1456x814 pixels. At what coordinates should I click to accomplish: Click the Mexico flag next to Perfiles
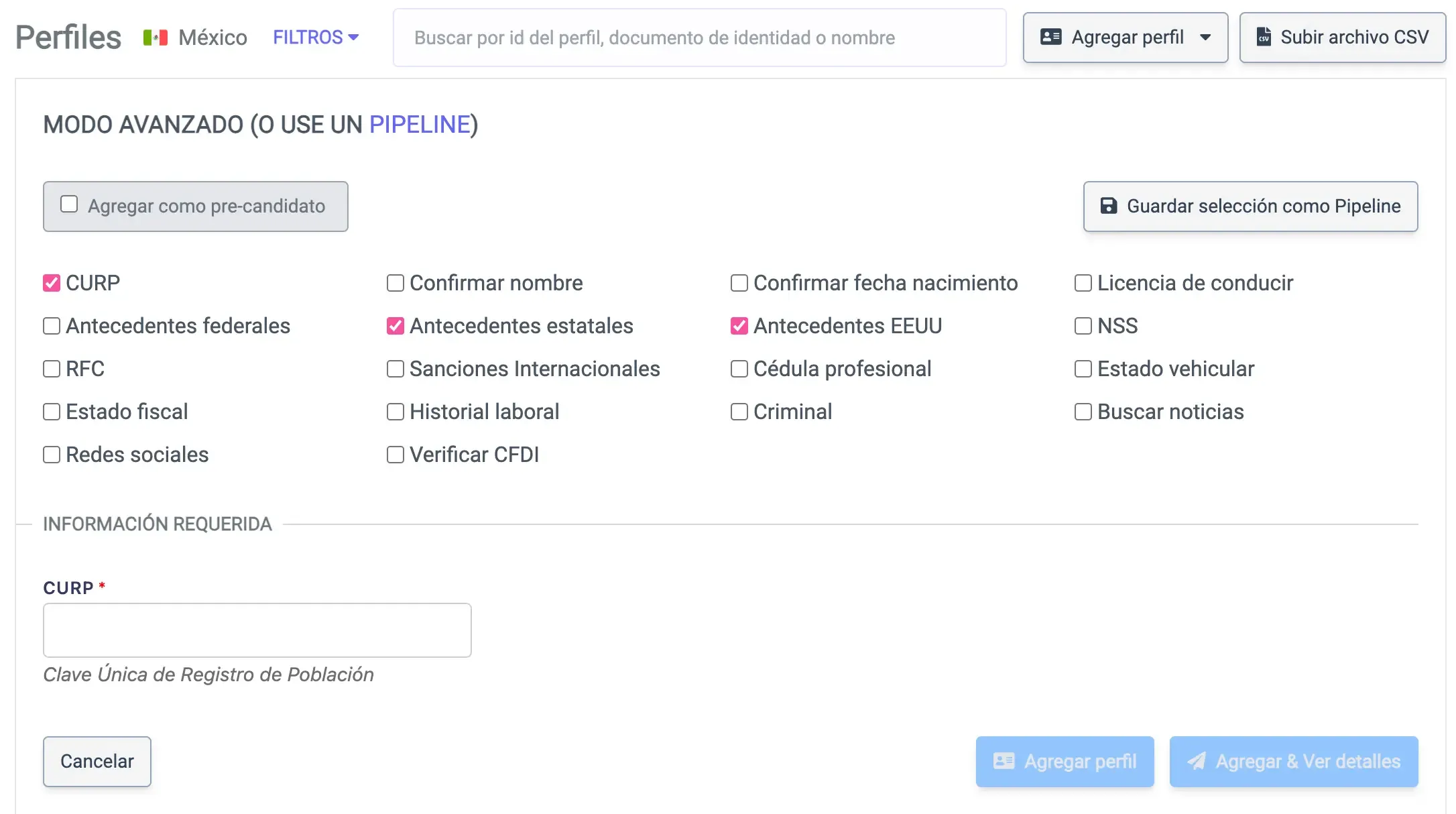pos(156,38)
